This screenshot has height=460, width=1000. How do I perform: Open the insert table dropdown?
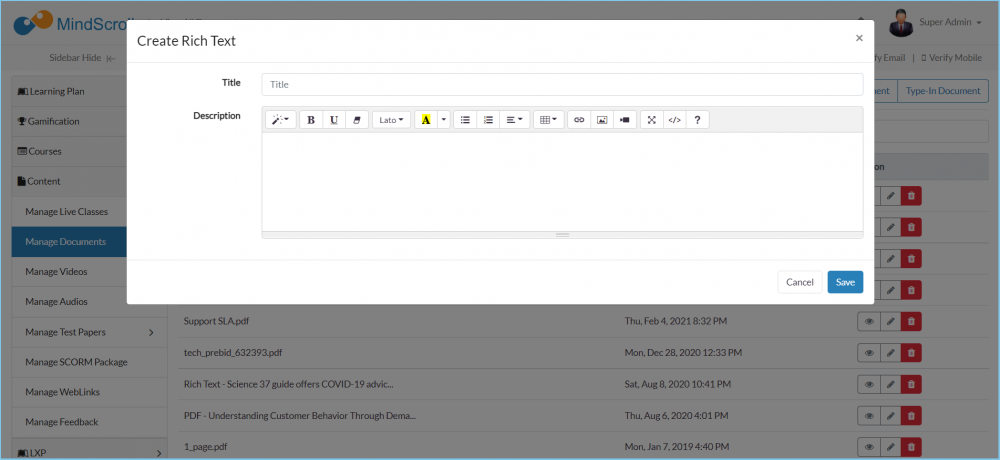tap(548, 120)
